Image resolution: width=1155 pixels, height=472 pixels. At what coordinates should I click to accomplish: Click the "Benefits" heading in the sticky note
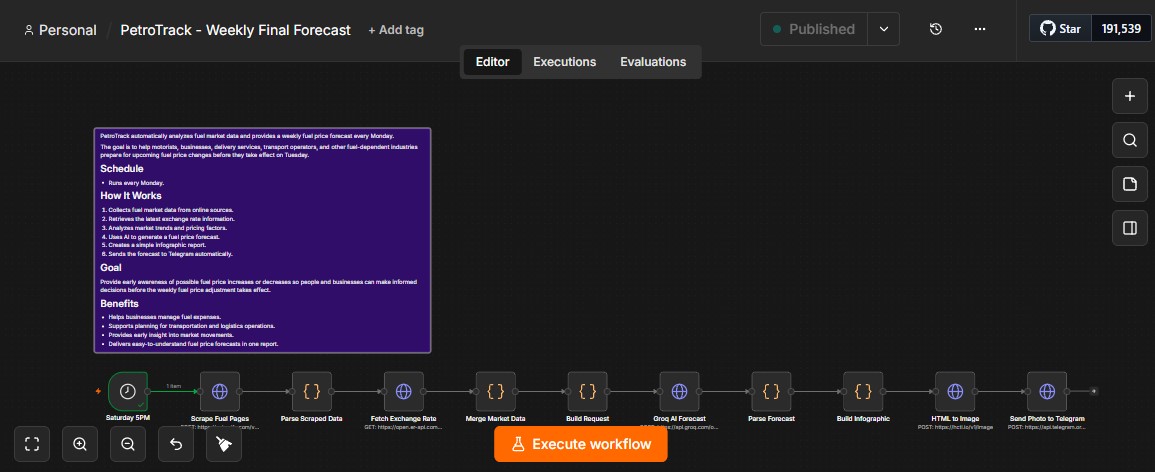119,303
